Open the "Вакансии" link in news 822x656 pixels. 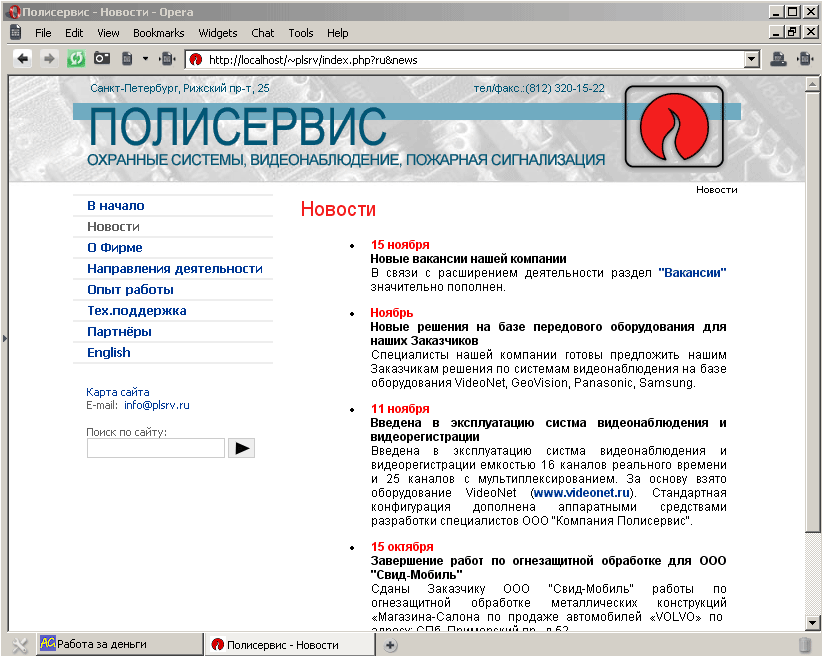(692, 273)
